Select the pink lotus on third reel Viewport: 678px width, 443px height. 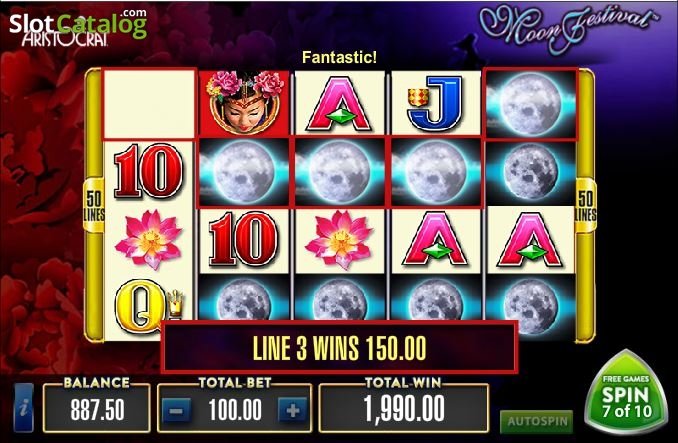click(339, 239)
